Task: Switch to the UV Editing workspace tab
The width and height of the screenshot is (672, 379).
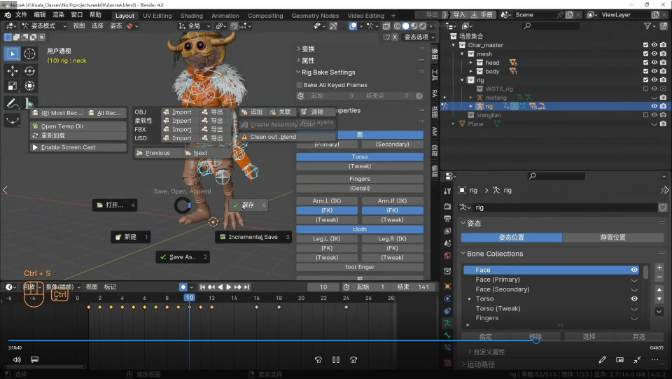Action: pyautogui.click(x=157, y=15)
